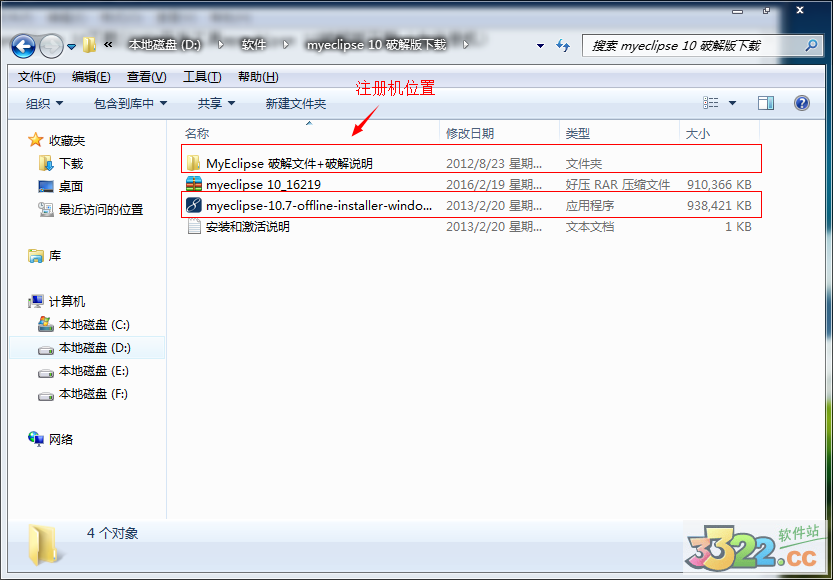Image resolution: width=833 pixels, height=580 pixels.
Task: Click file name myeclipse-10.7-offline-installer-windo...
Action: pyautogui.click(x=319, y=206)
